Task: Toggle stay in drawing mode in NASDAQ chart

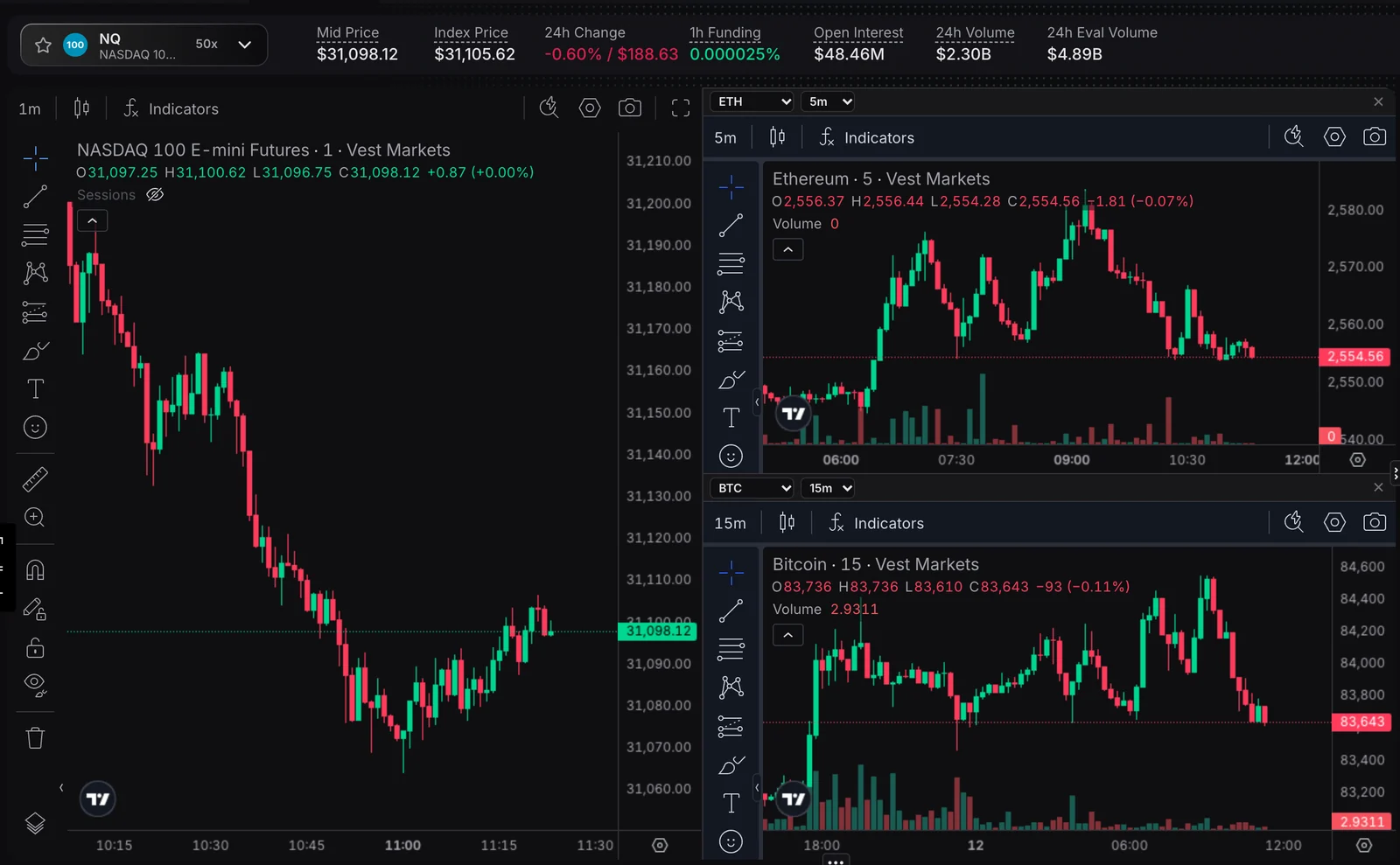Action: click(35, 609)
